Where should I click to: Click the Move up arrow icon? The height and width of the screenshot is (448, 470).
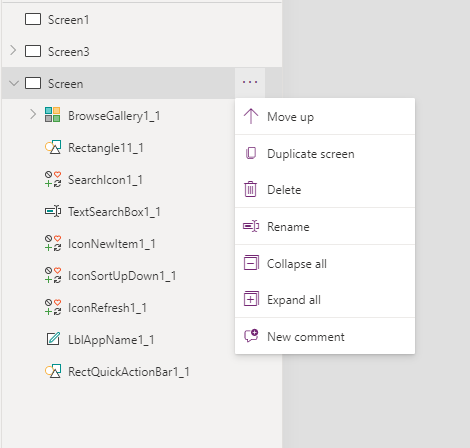pos(251,116)
